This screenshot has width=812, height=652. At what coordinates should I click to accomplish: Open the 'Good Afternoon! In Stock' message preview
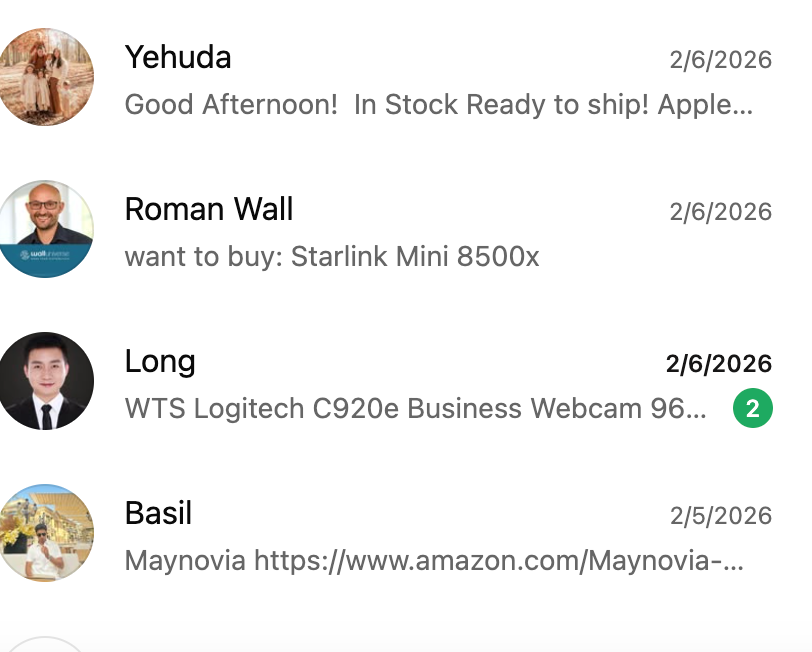[x=438, y=105]
